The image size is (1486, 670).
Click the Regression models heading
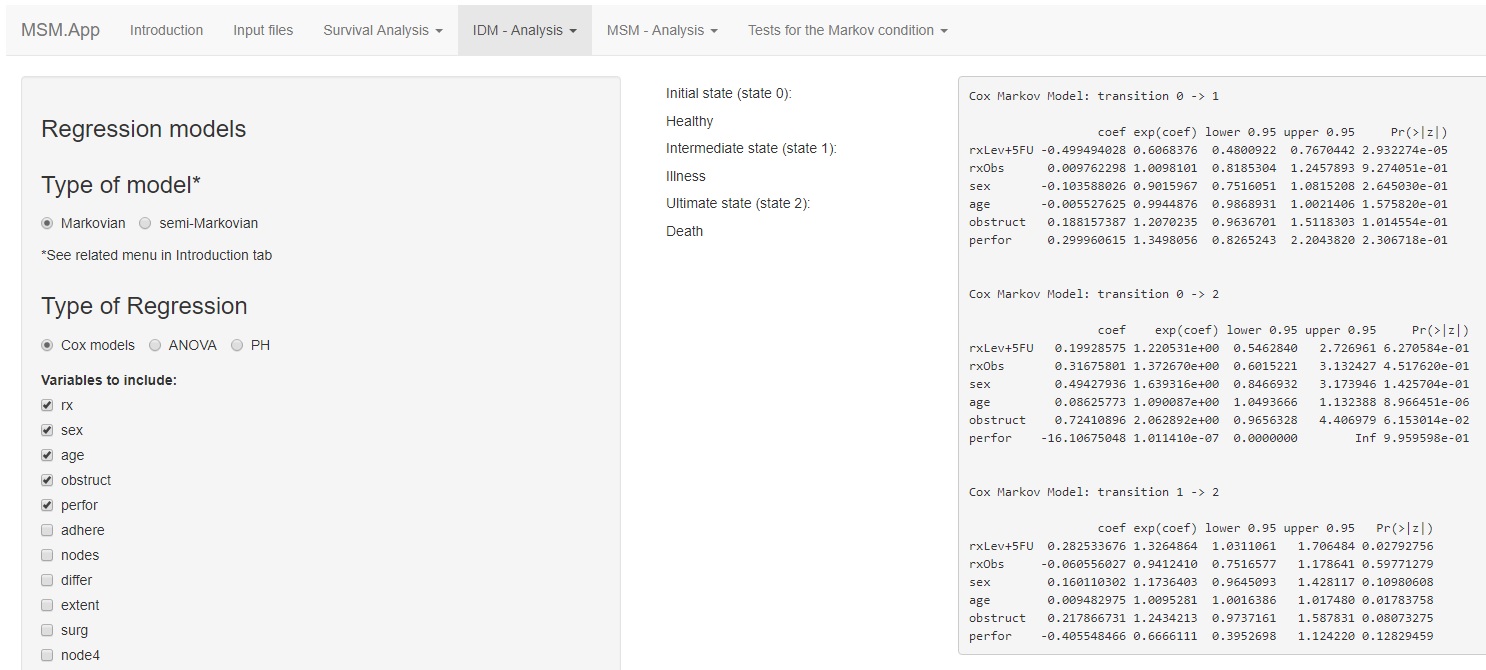(x=143, y=129)
